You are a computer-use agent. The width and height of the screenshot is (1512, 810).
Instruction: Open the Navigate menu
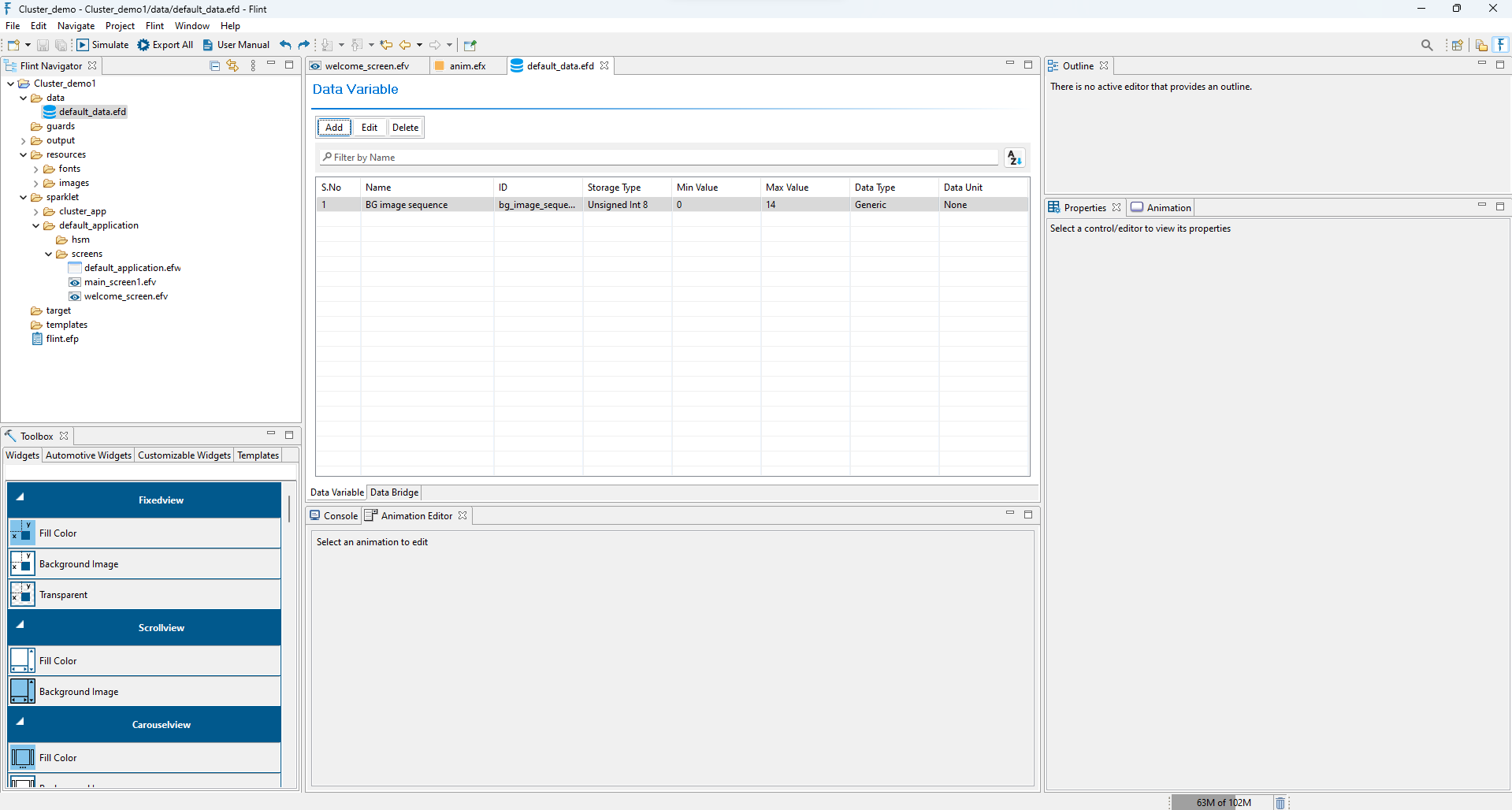click(75, 25)
